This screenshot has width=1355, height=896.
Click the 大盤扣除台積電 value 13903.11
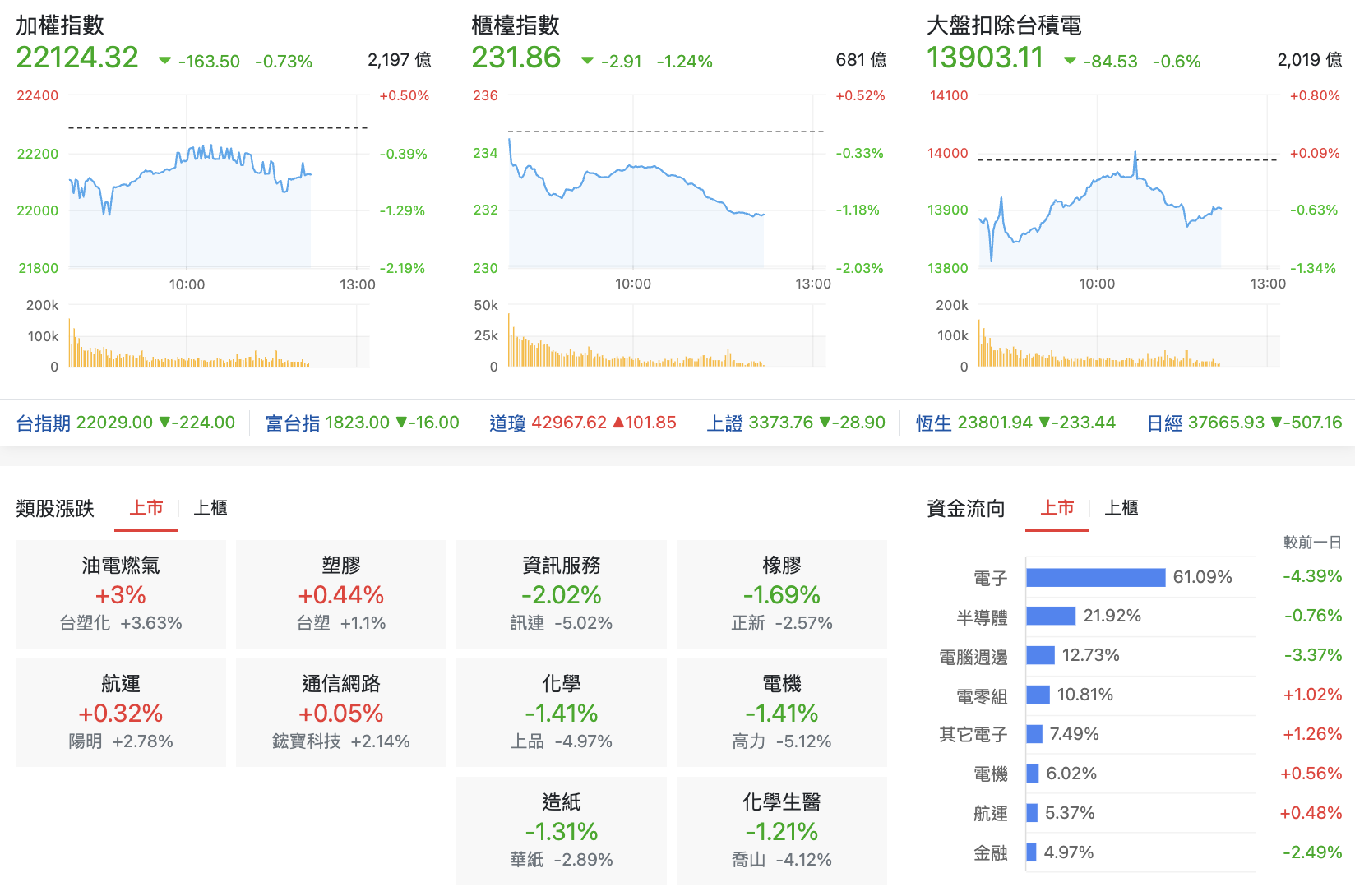click(x=985, y=58)
